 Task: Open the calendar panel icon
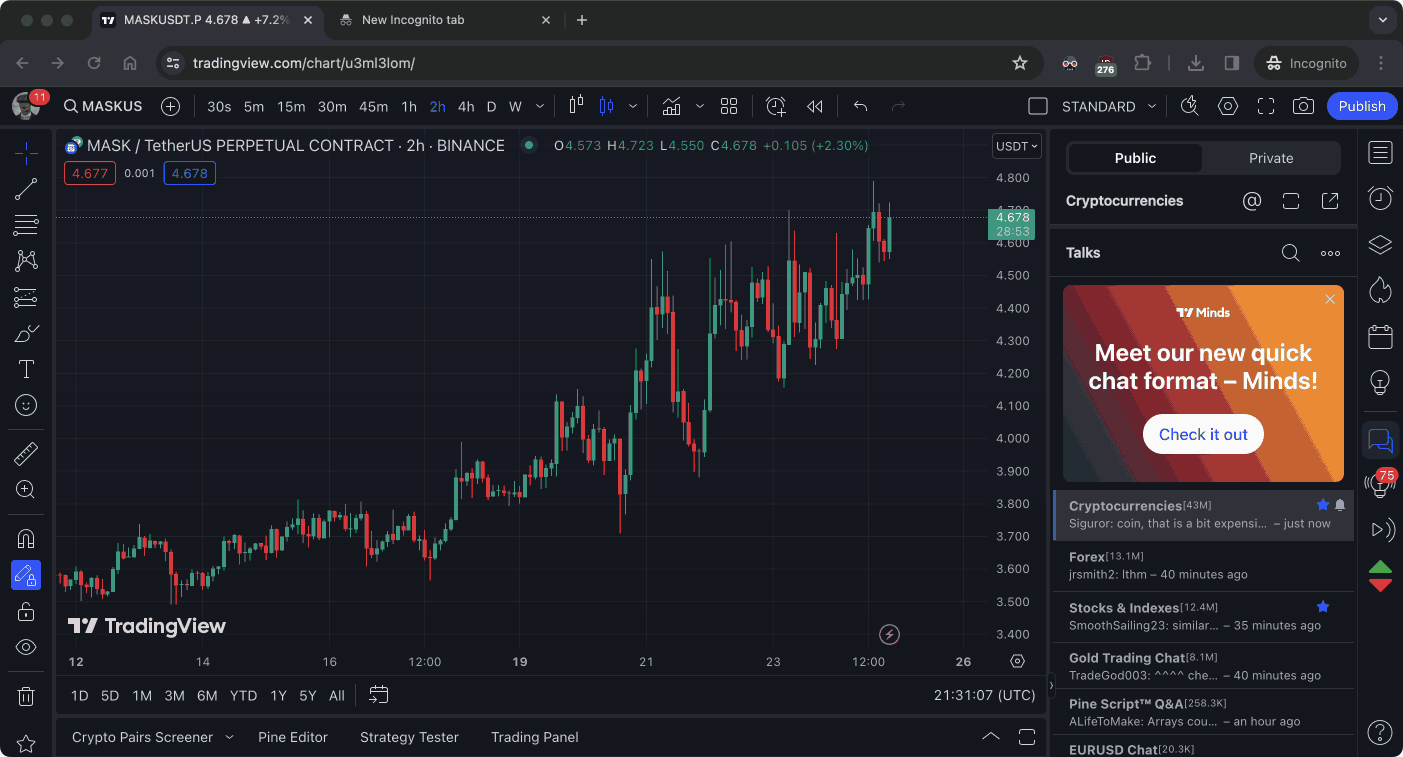(1380, 336)
